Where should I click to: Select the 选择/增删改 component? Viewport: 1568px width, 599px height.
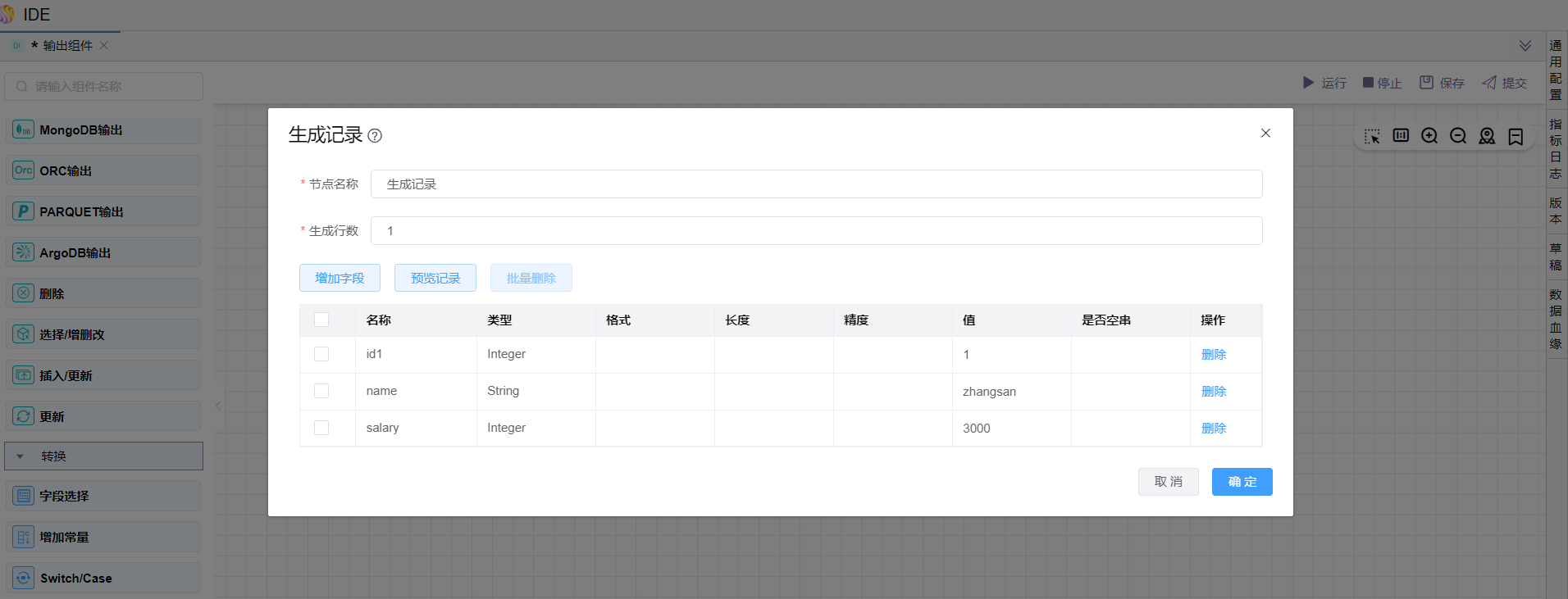103,334
